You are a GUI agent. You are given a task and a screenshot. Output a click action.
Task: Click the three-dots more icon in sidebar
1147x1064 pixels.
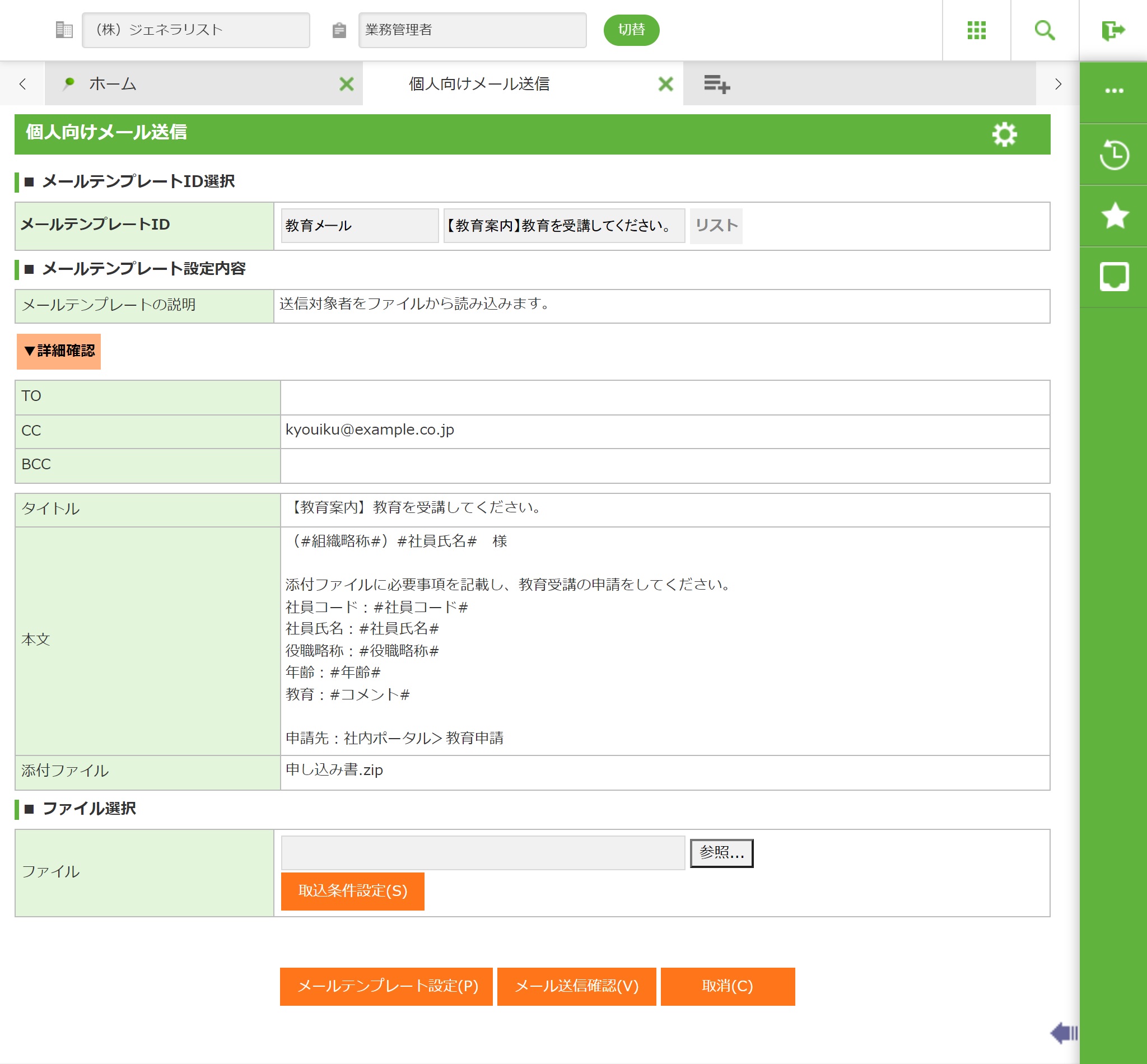(1113, 91)
